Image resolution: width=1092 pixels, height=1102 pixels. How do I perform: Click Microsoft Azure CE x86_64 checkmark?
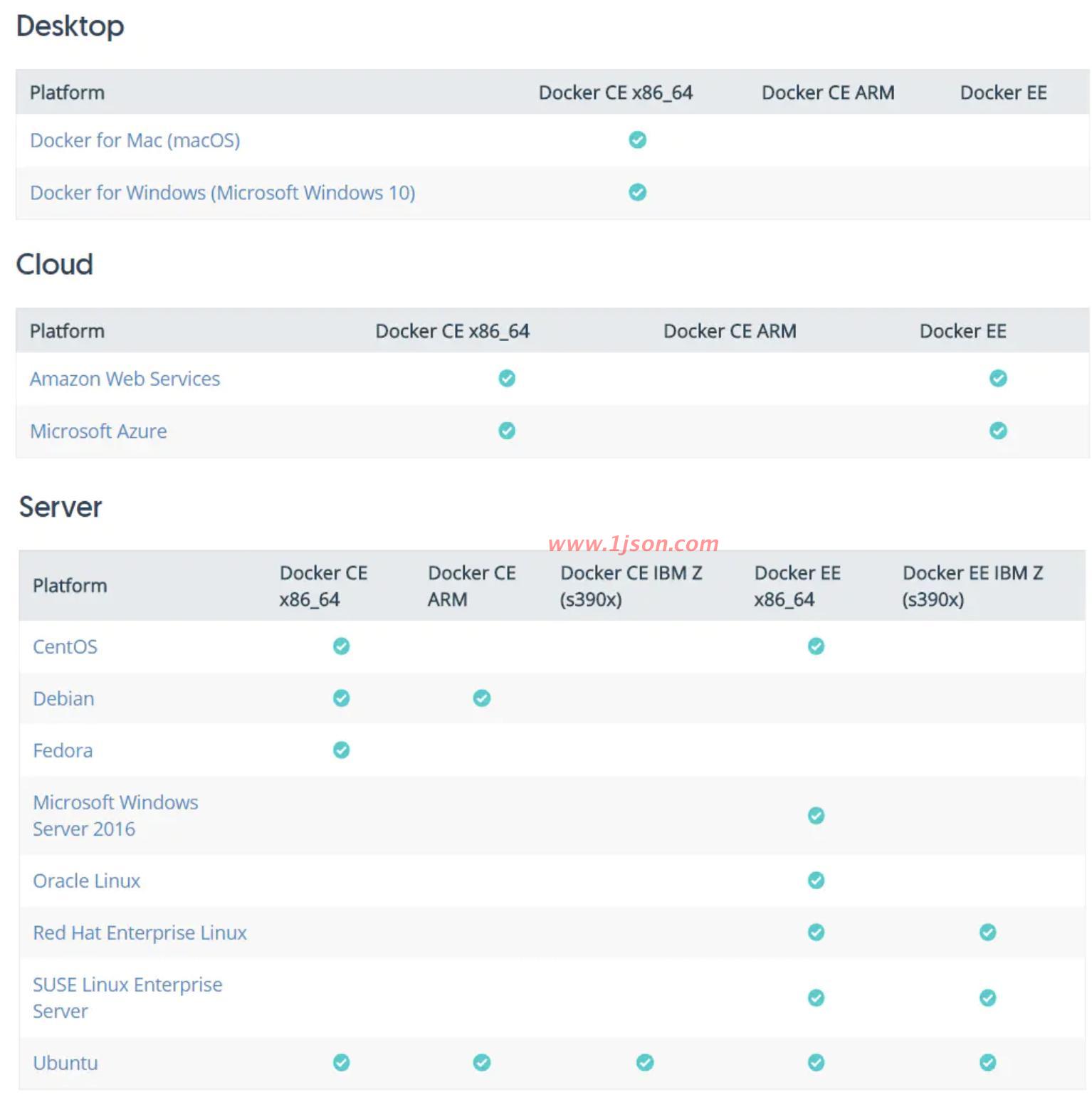[507, 431]
